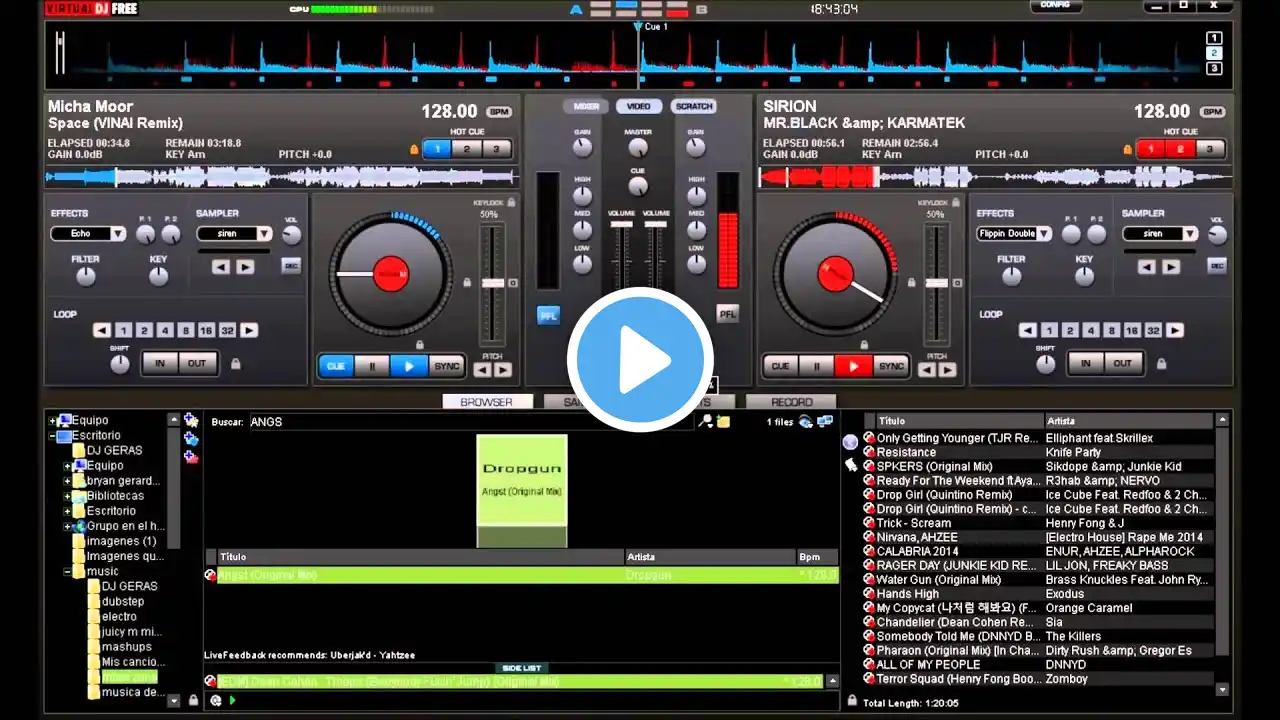The width and height of the screenshot is (1280, 720).
Task: Toggle PFL on the left mixer channel
Action: [548, 315]
